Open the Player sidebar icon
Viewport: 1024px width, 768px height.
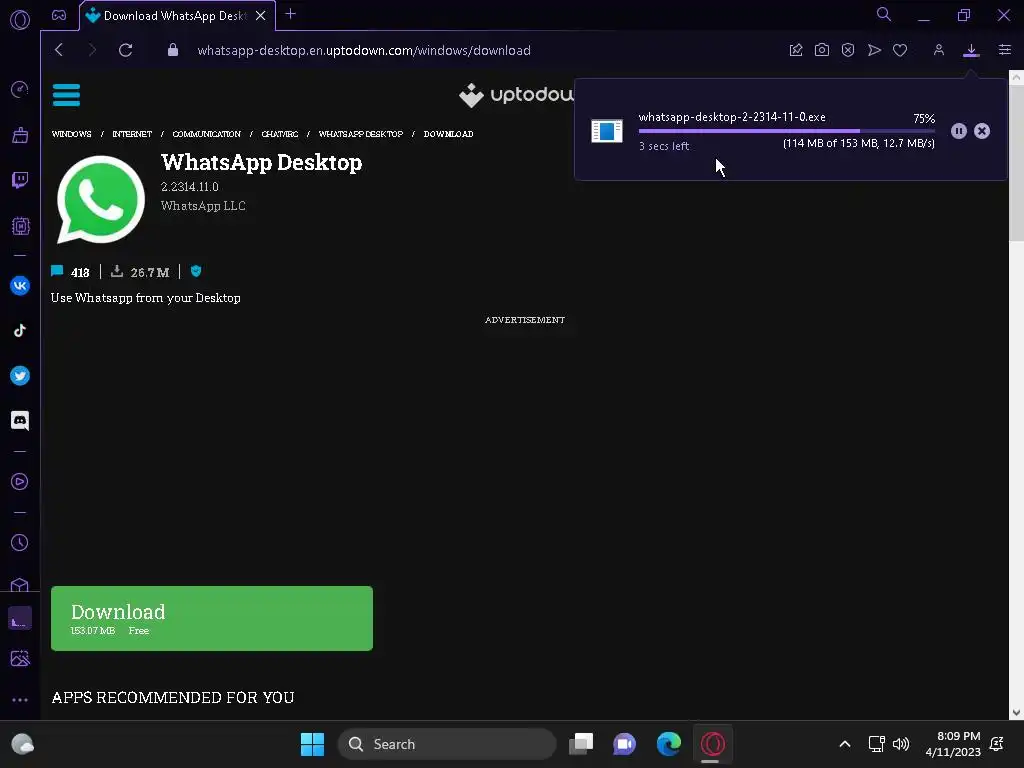[x=20, y=482]
